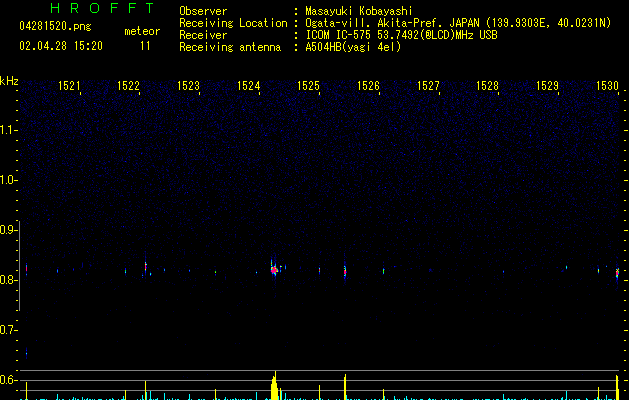Select the ICOM IC-575 receiver value
The width and height of the screenshot is (629, 400).
401,35
